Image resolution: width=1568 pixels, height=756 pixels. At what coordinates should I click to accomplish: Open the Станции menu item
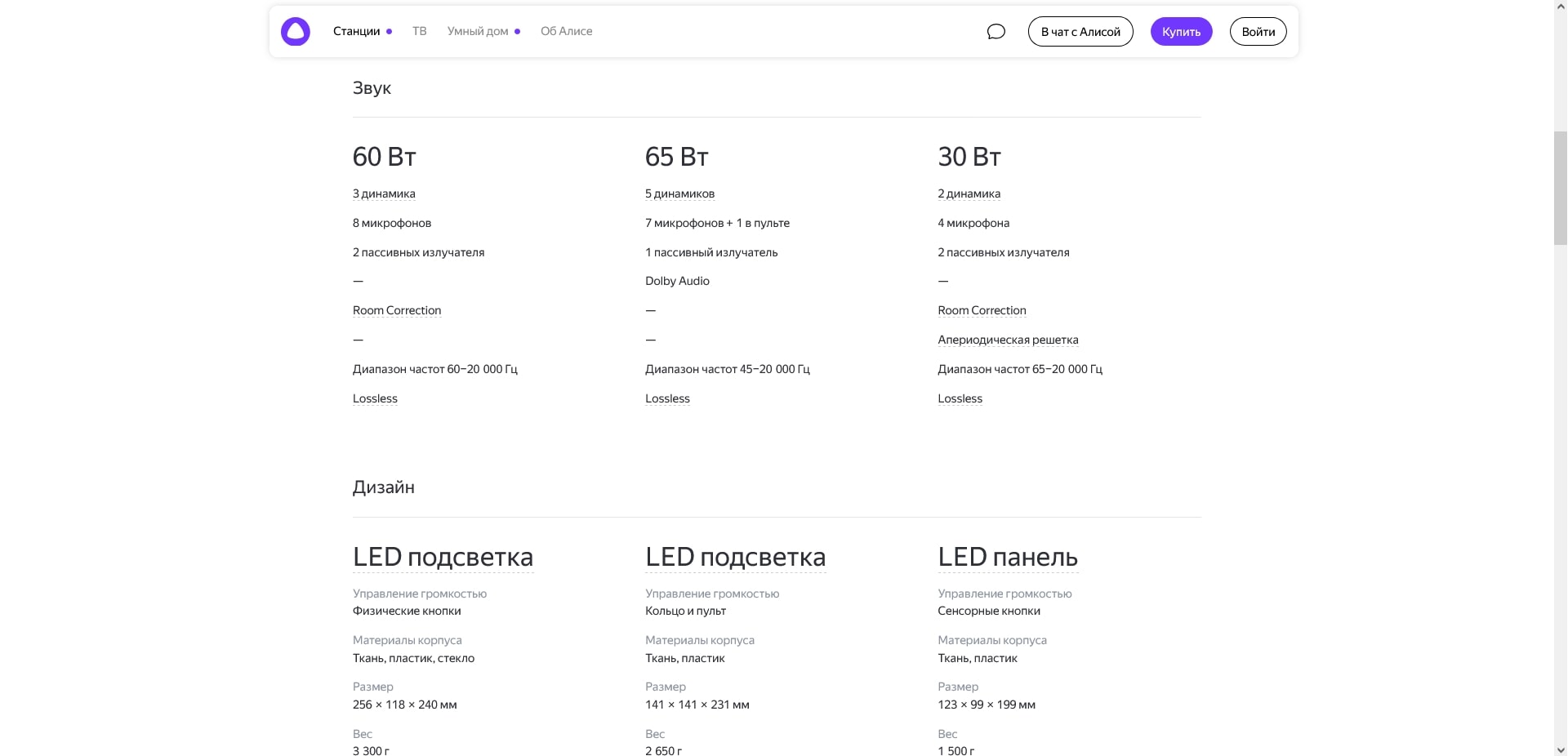pos(357,31)
